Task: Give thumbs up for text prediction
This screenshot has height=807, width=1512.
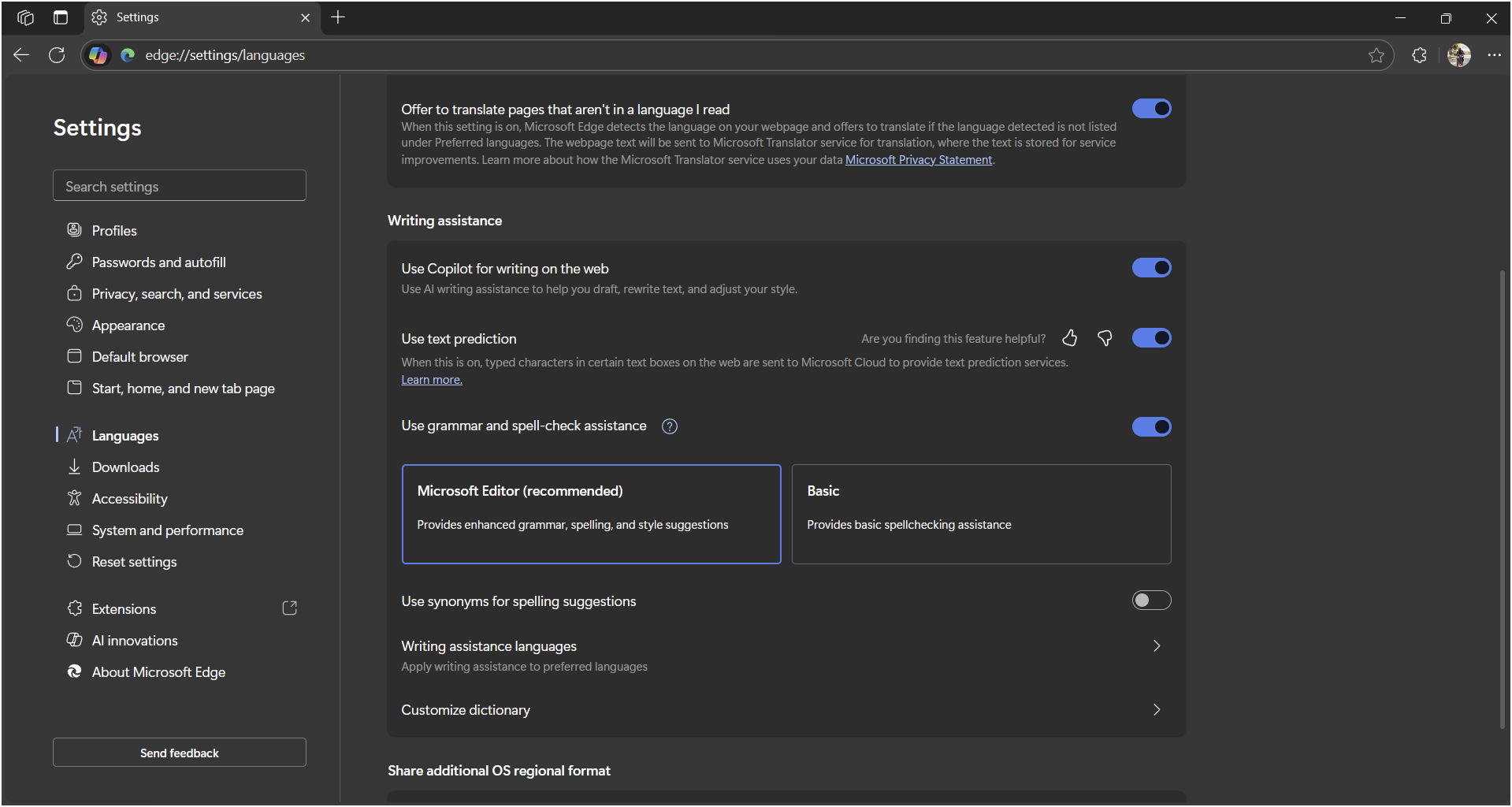Action: coord(1069,338)
